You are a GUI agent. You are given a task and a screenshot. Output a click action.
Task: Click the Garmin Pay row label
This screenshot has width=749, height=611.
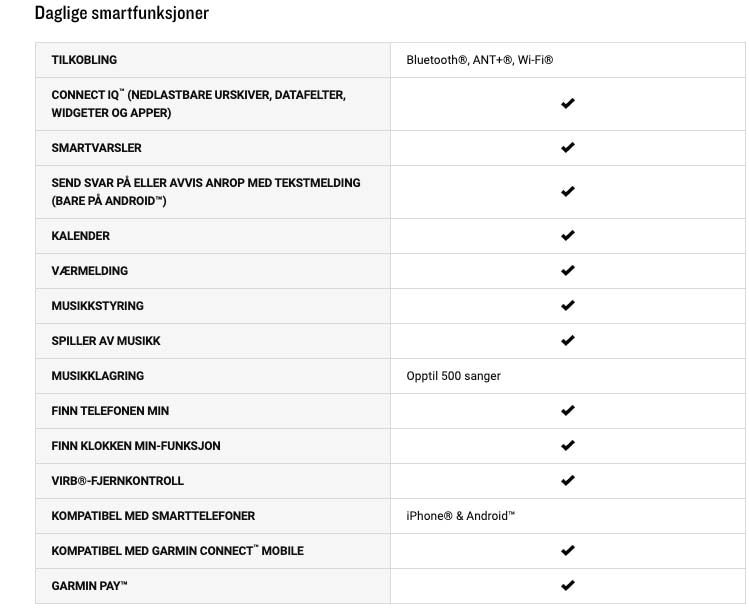click(89, 586)
